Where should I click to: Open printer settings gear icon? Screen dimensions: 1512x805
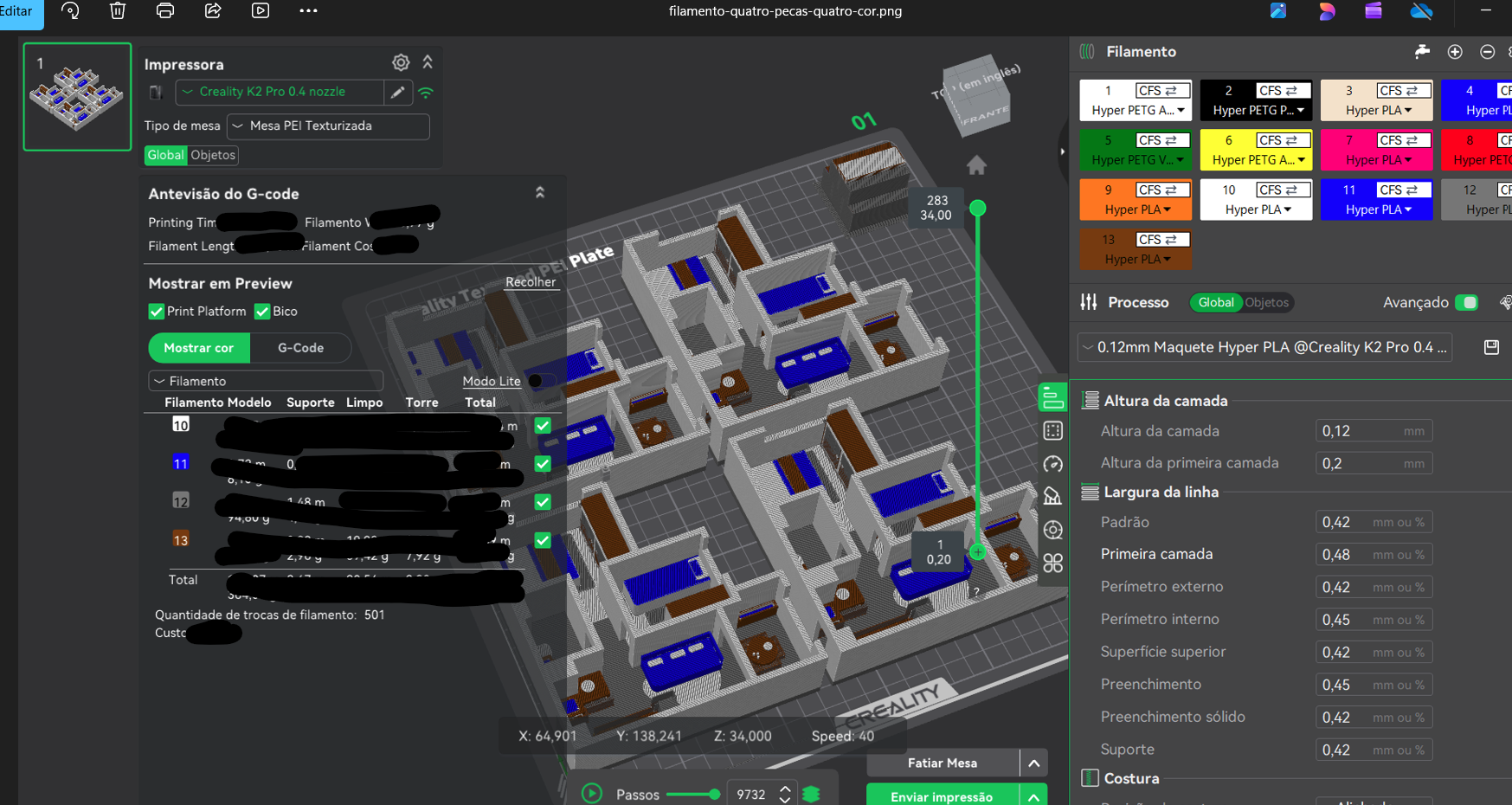401,62
